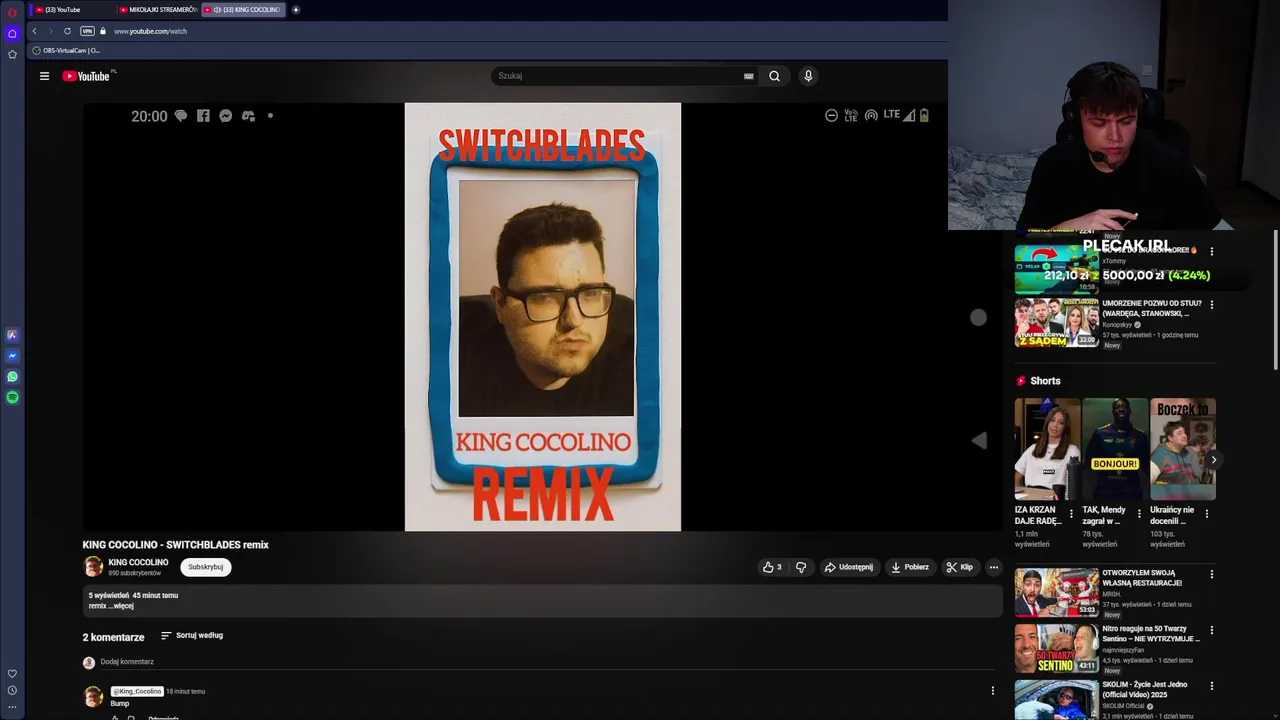
Task: Click the address bar URL
Action: click(x=150, y=31)
